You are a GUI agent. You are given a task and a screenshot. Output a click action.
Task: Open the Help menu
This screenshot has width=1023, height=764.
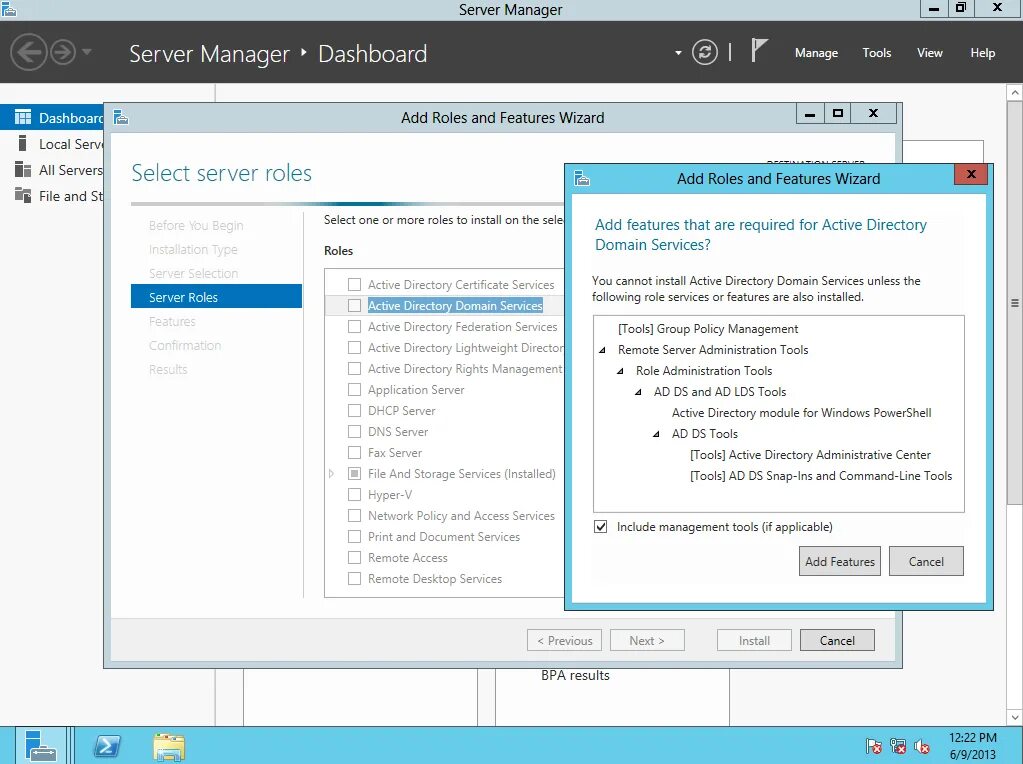982,53
